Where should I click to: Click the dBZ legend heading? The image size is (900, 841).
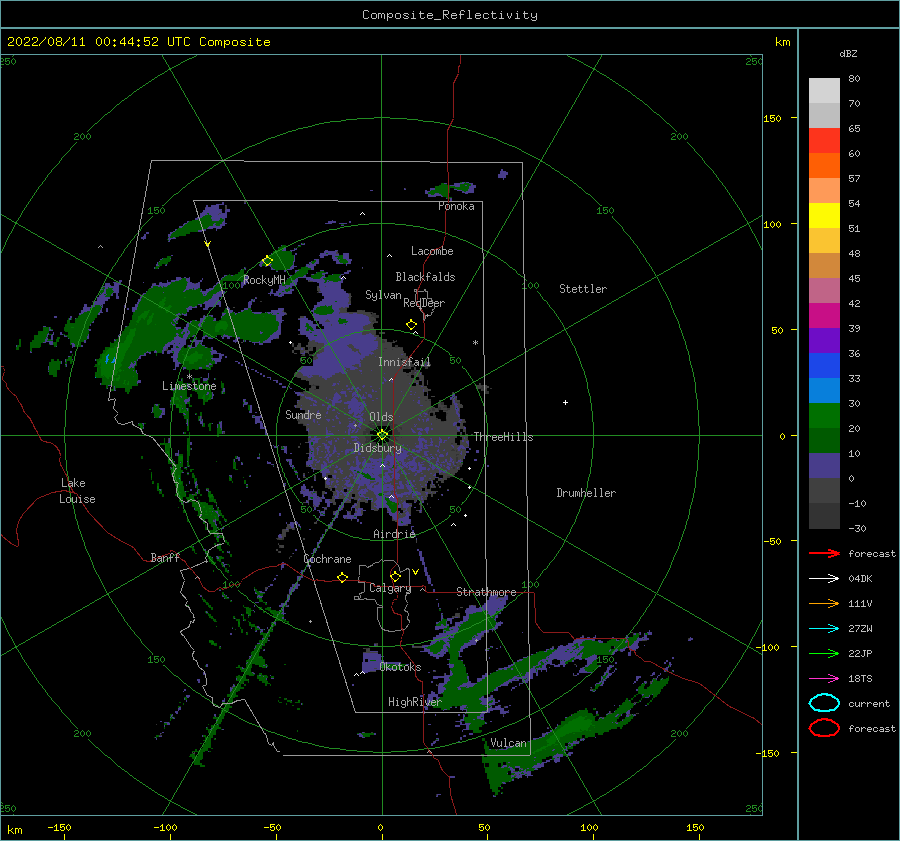(848, 53)
